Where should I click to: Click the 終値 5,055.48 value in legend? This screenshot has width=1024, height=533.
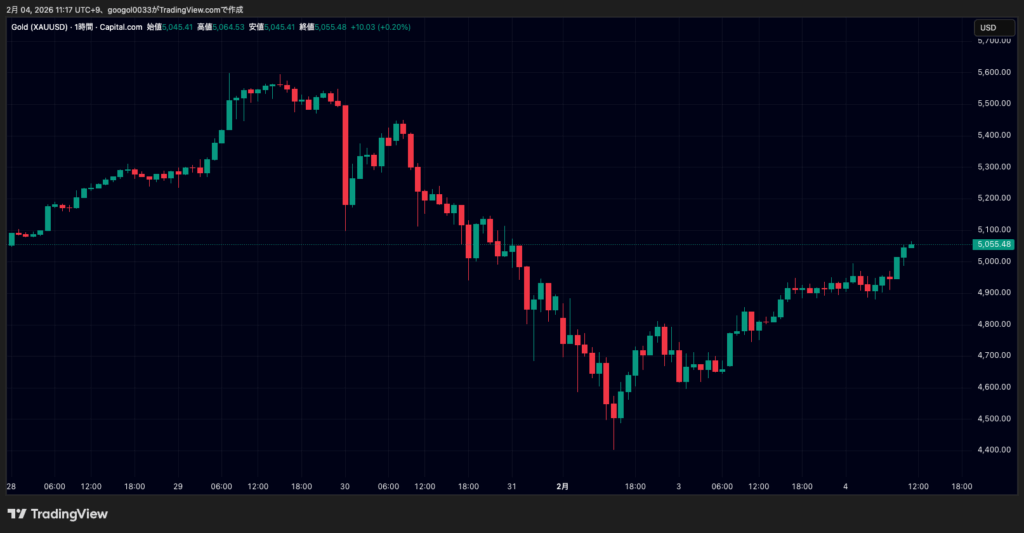(329, 27)
